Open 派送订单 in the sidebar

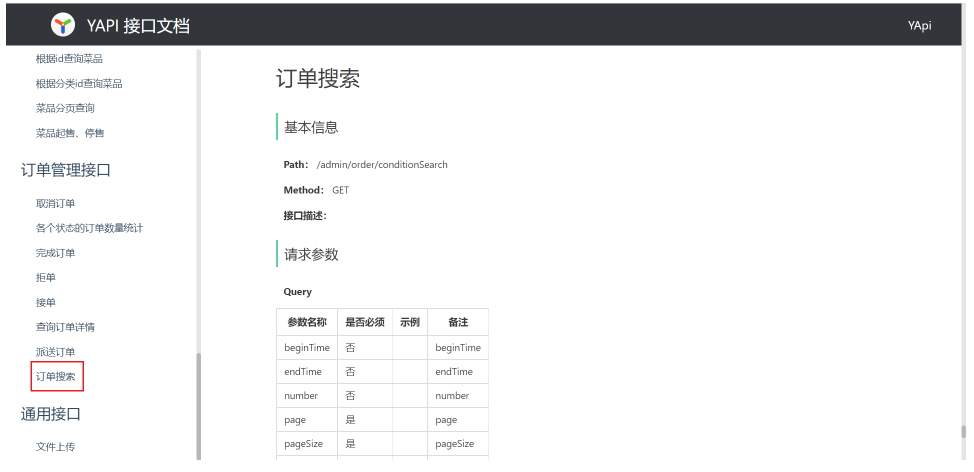tap(55, 352)
